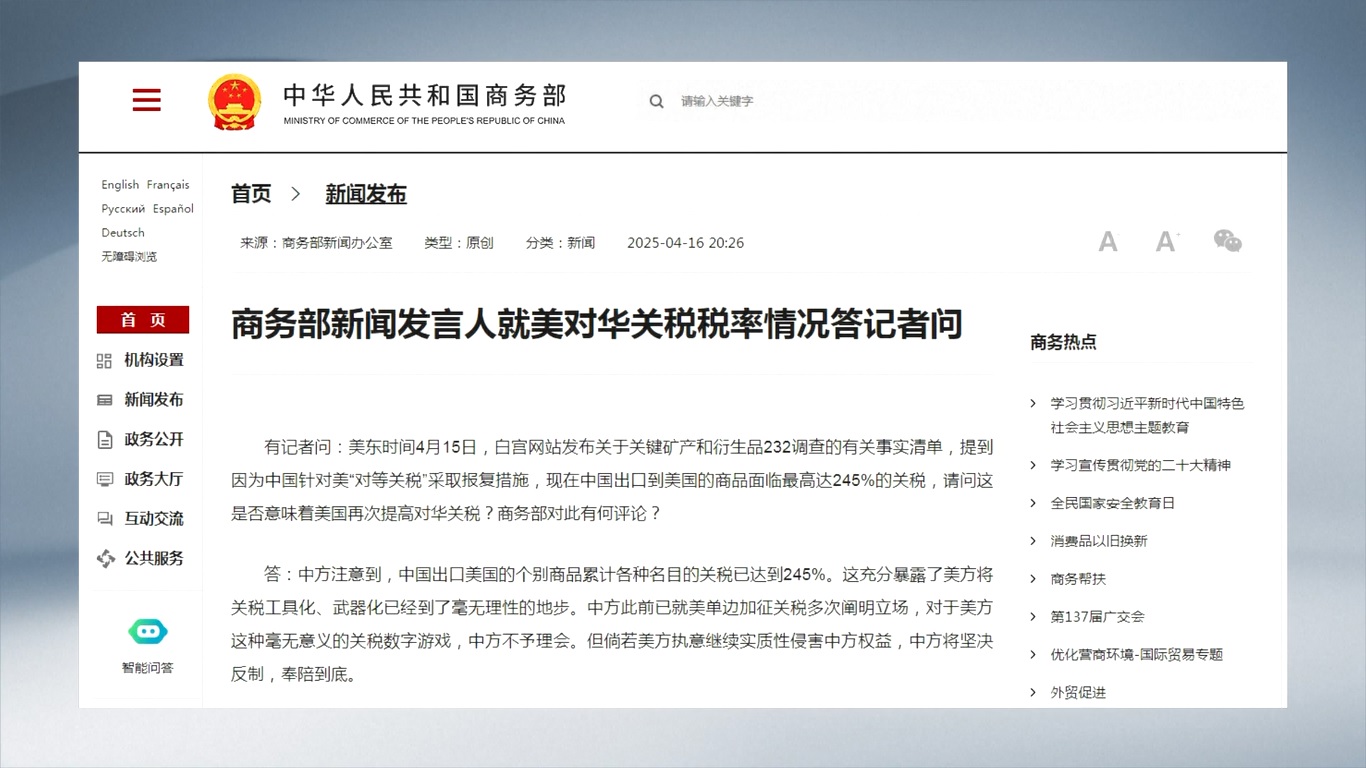Click the 机构设置 grid icon
1366x768 pixels.
105,361
